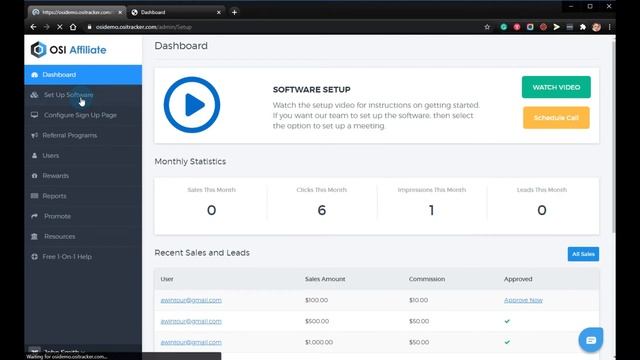Click the Set Up Software icon
This screenshot has width=640, height=360.
(34, 95)
